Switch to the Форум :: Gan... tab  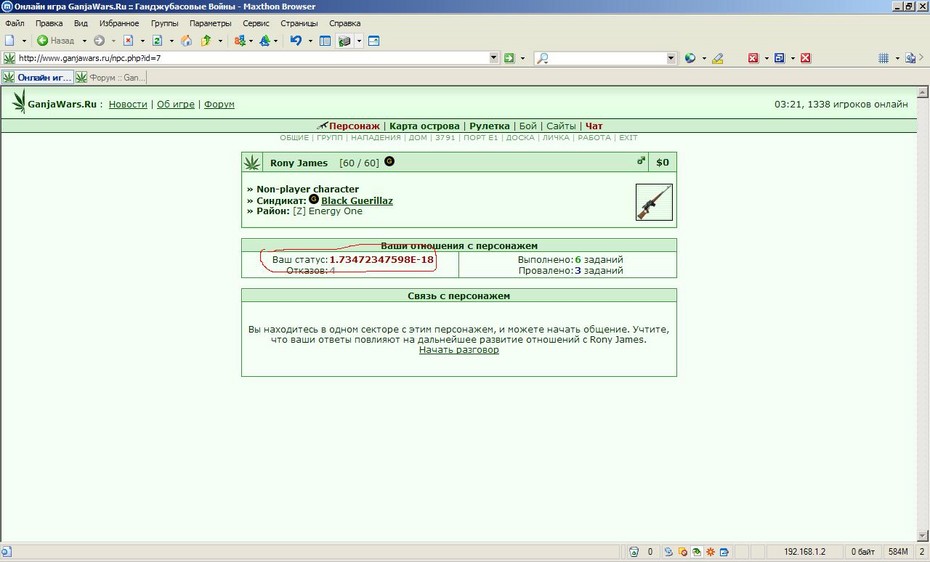coord(110,77)
